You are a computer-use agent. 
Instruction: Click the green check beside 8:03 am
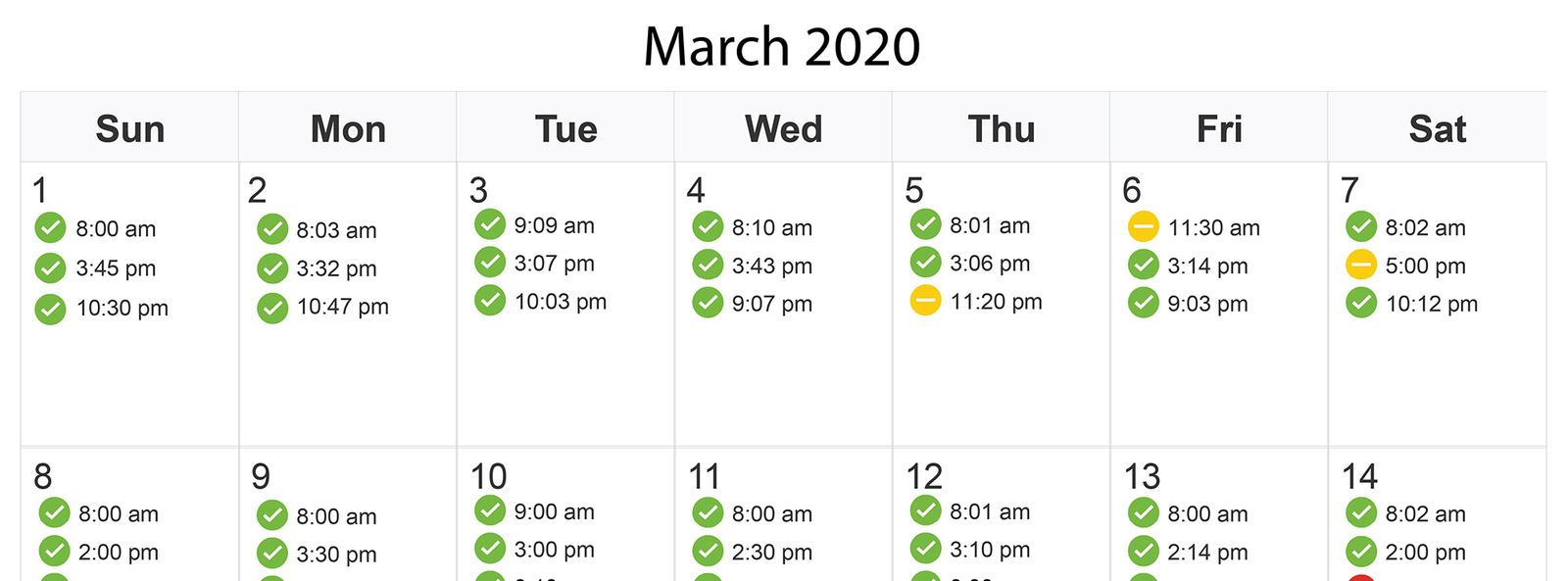pyautogui.click(x=271, y=229)
